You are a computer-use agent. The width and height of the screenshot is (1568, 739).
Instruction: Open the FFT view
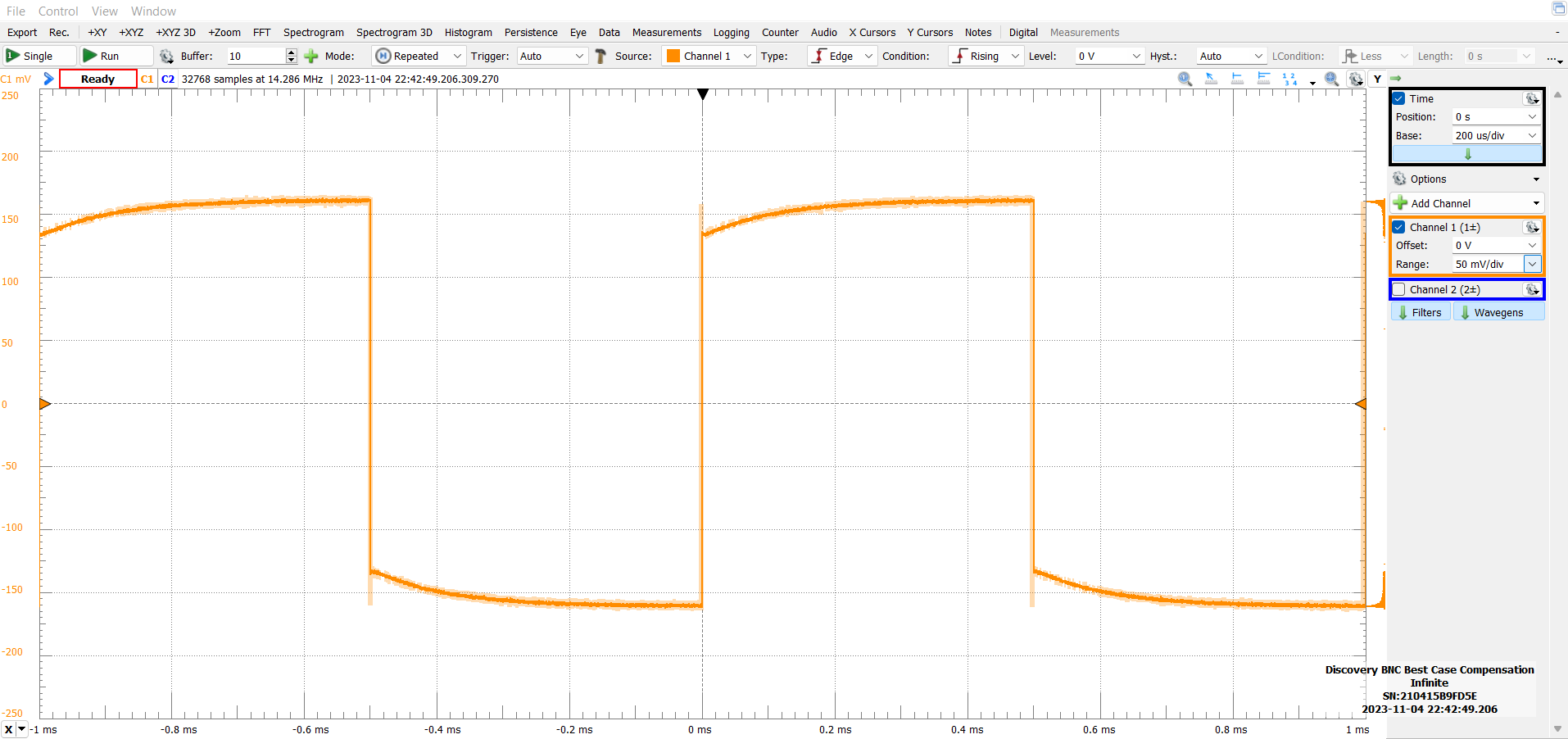coord(262,32)
